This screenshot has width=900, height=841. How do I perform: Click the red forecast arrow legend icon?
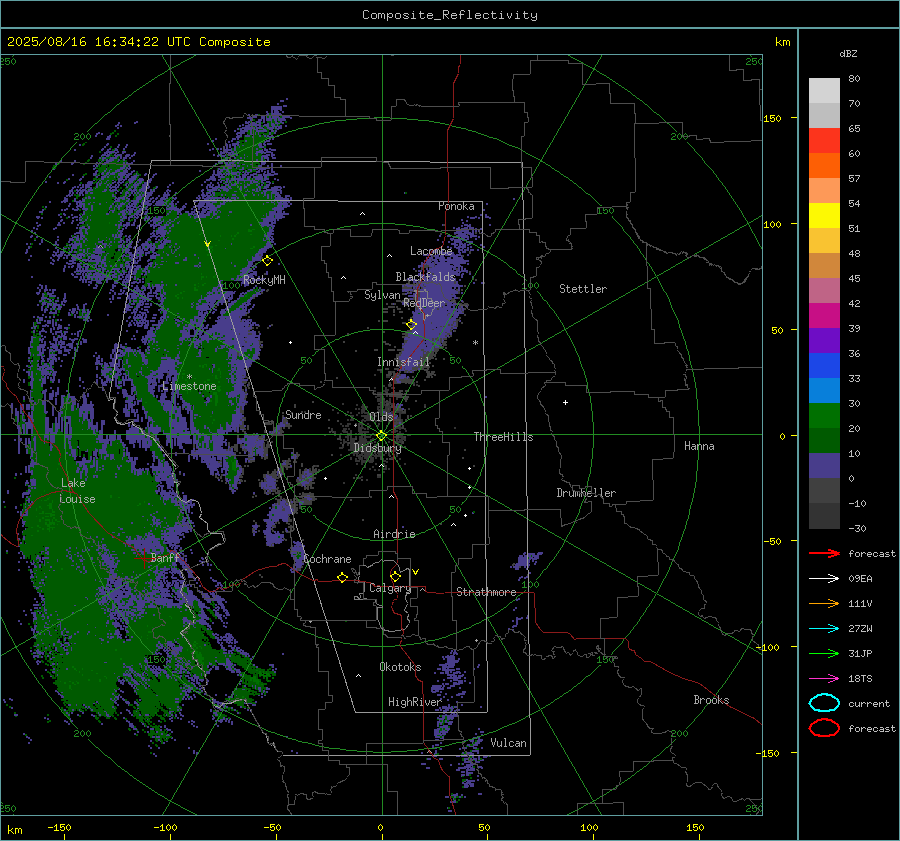tap(824, 553)
